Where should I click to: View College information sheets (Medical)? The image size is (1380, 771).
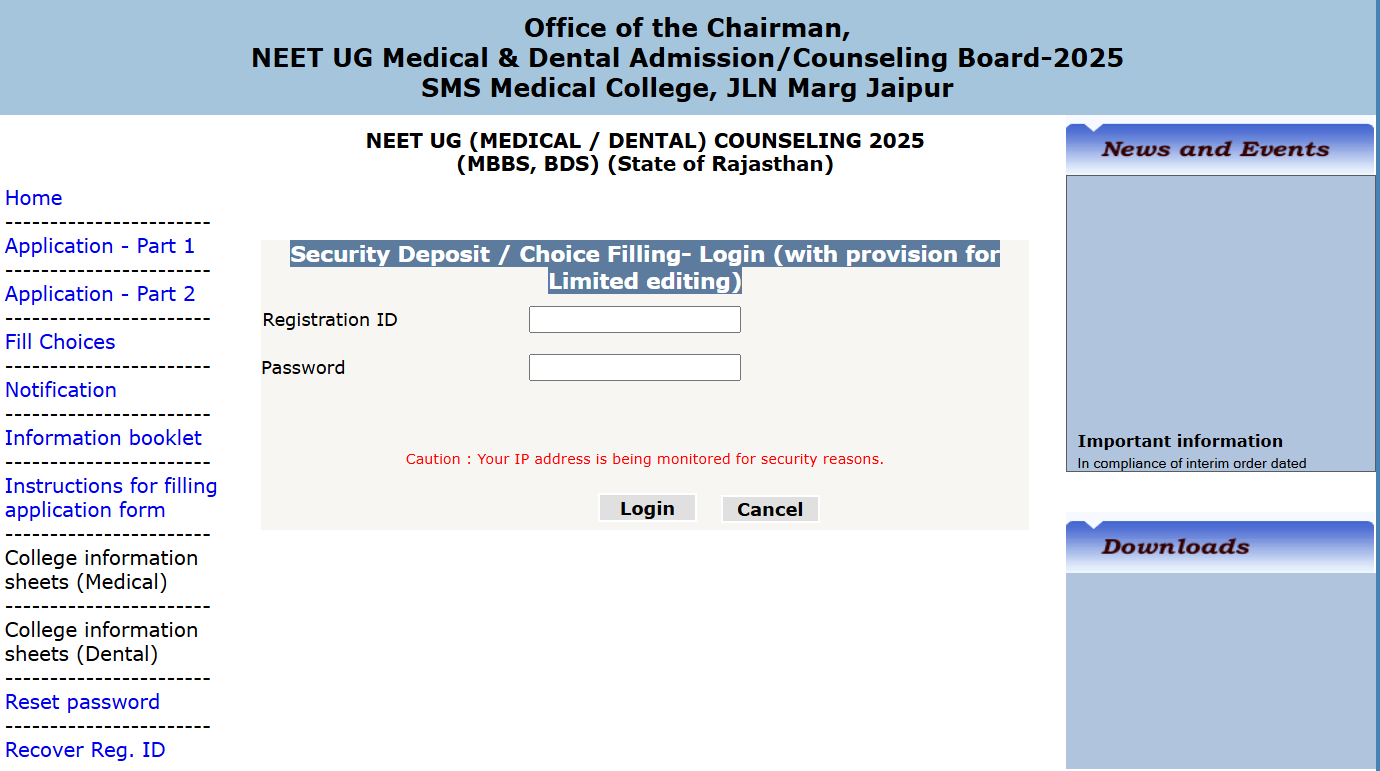coord(102,569)
